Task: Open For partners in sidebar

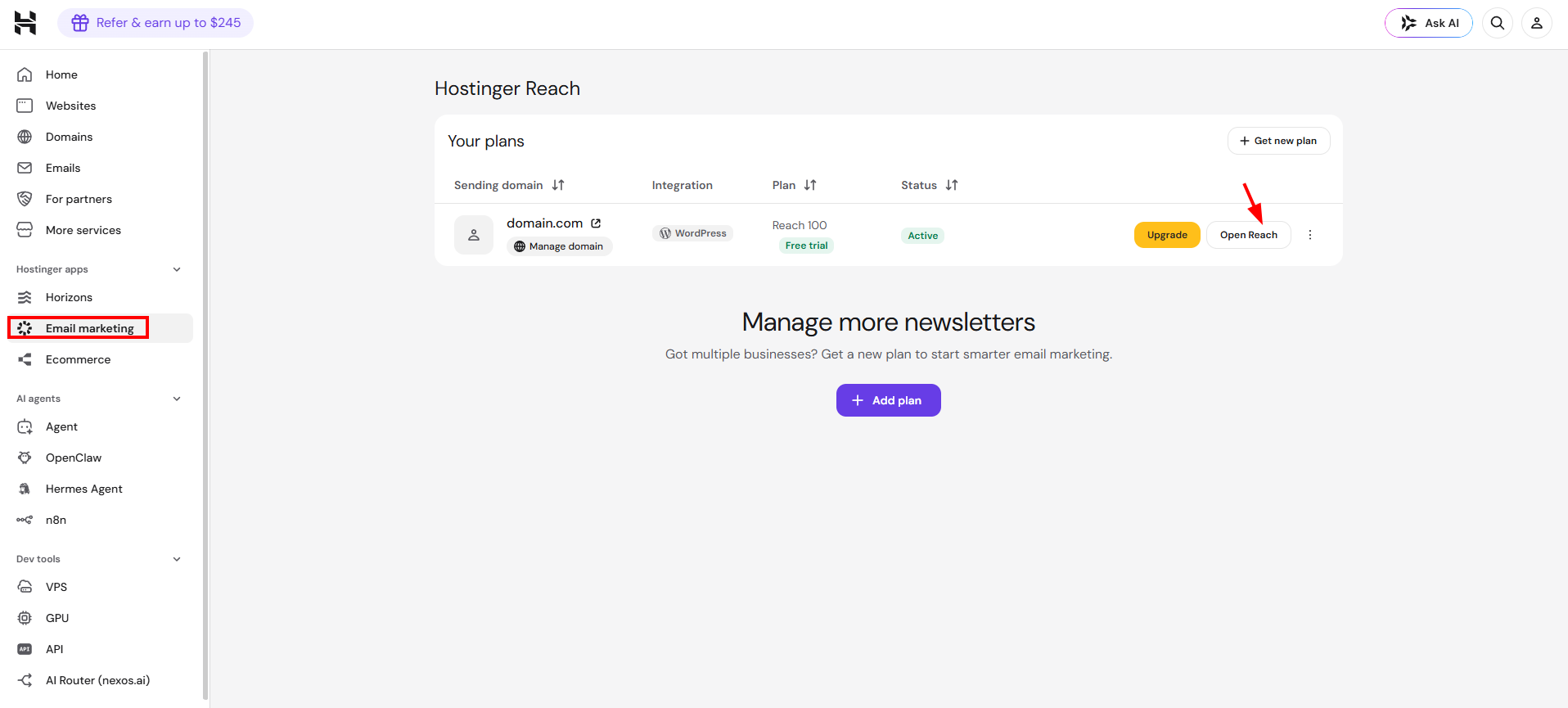Action: 100,199
